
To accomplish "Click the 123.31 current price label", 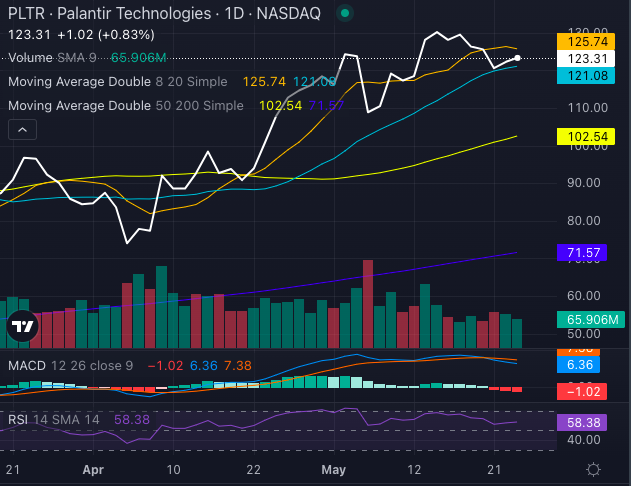I will tap(586, 59).
